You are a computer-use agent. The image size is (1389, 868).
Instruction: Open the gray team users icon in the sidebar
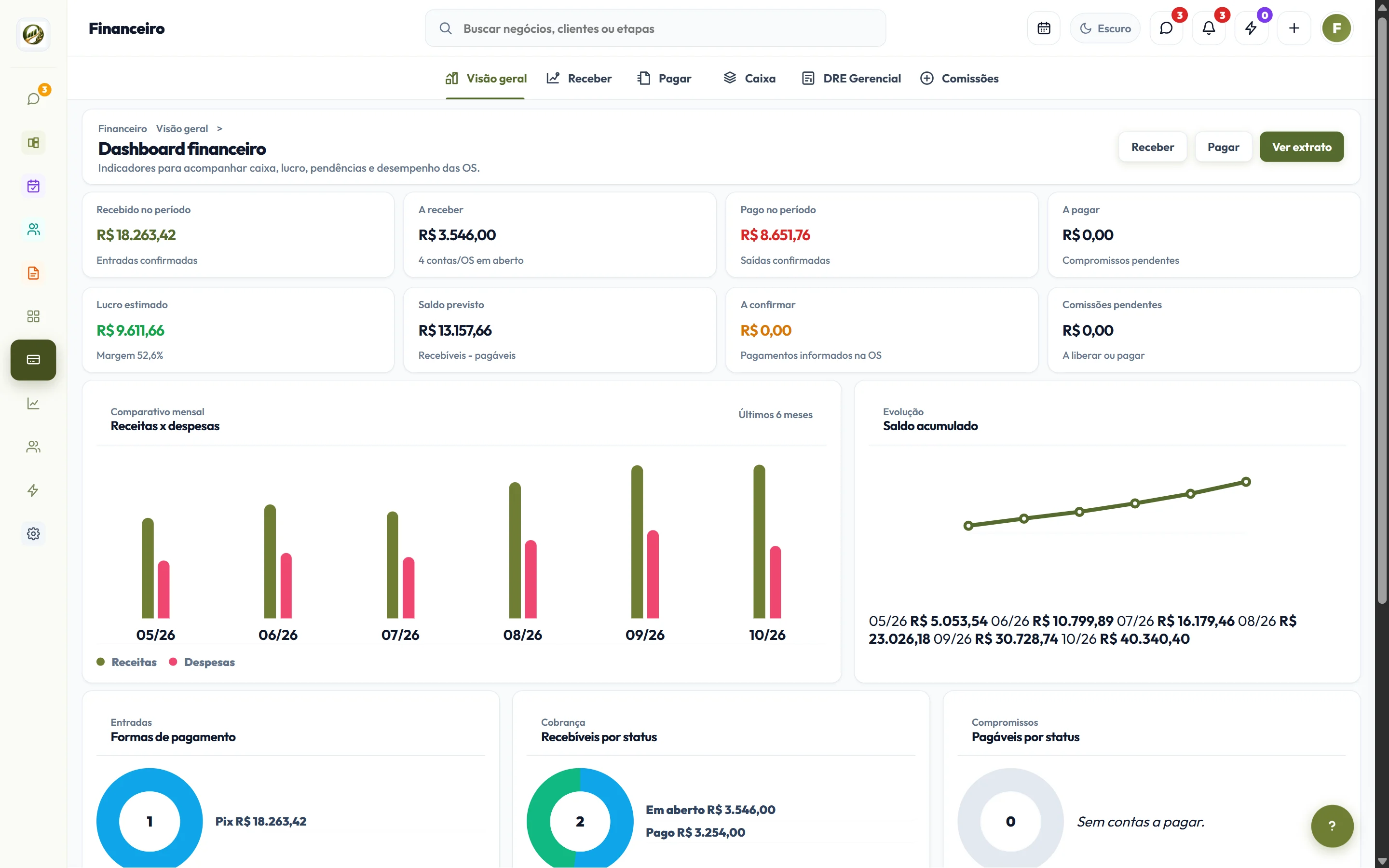click(x=33, y=447)
